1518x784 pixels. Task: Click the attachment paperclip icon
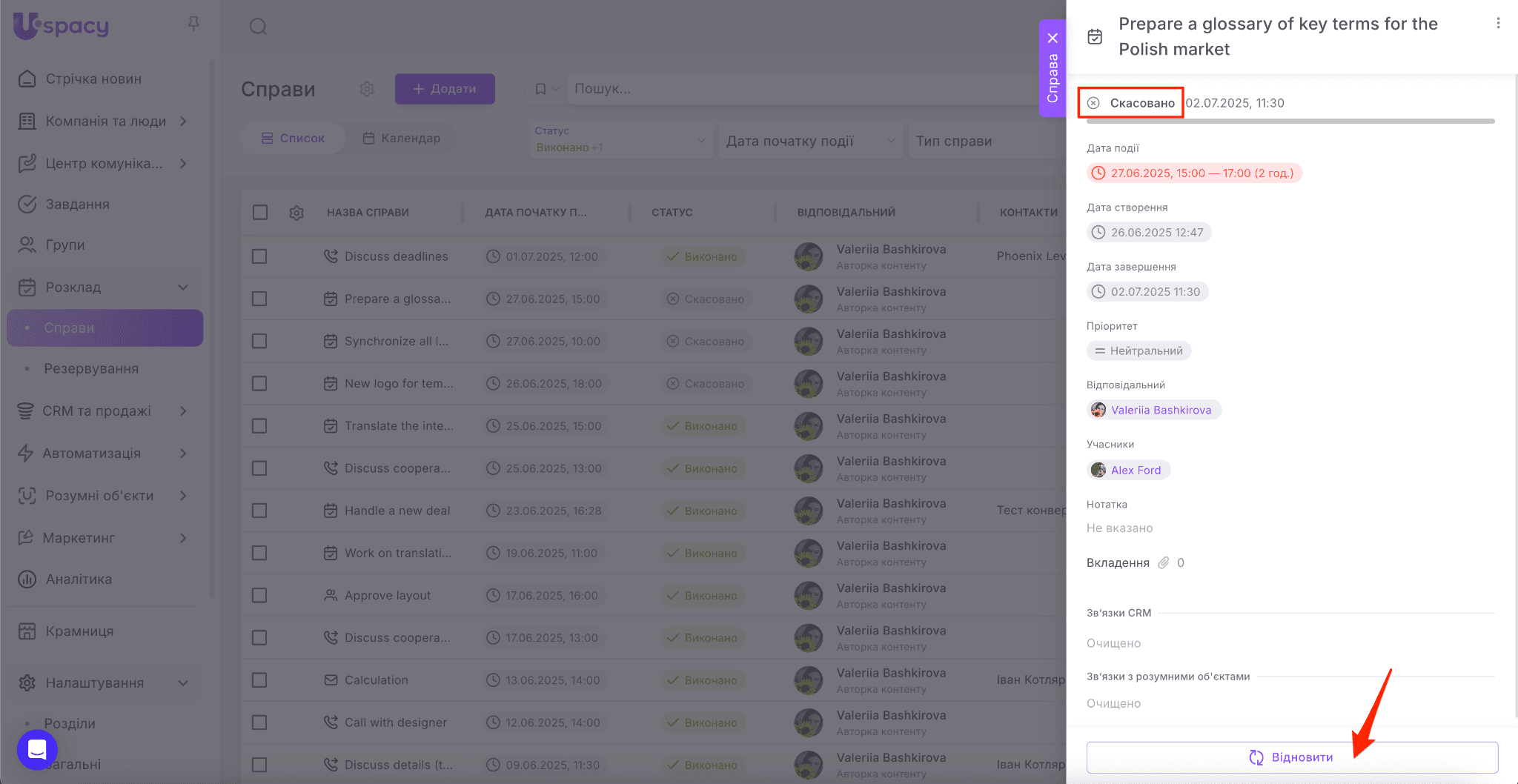[1164, 563]
